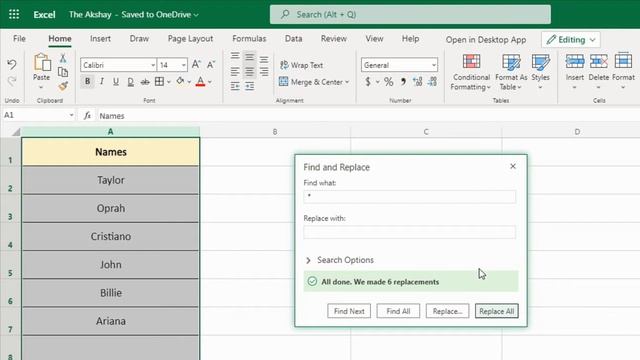Toggle Underline formatting
Viewport: 640px width, 360px height.
click(x=116, y=82)
